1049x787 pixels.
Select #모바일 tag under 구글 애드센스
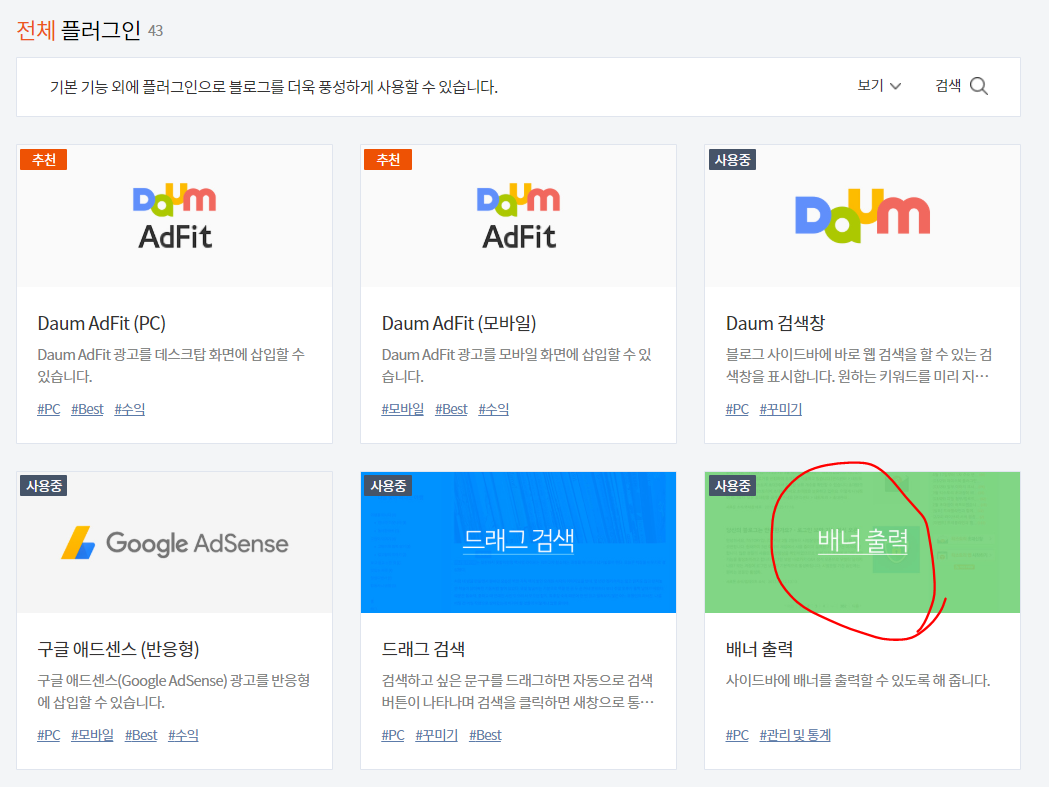[92, 735]
